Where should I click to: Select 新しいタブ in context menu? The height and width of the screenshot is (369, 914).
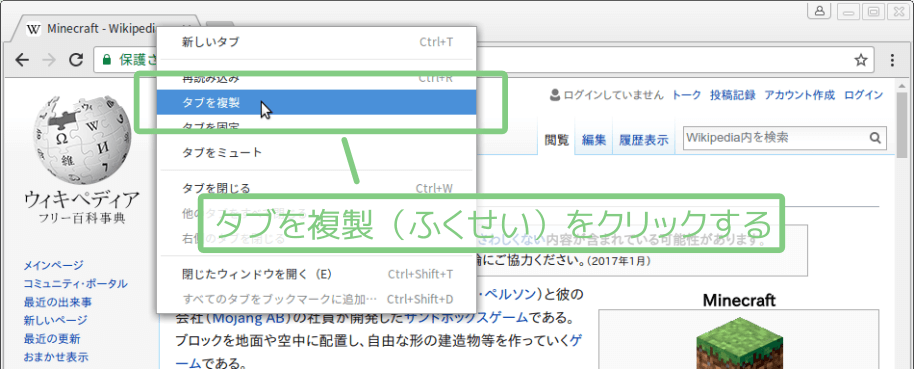(x=317, y=42)
